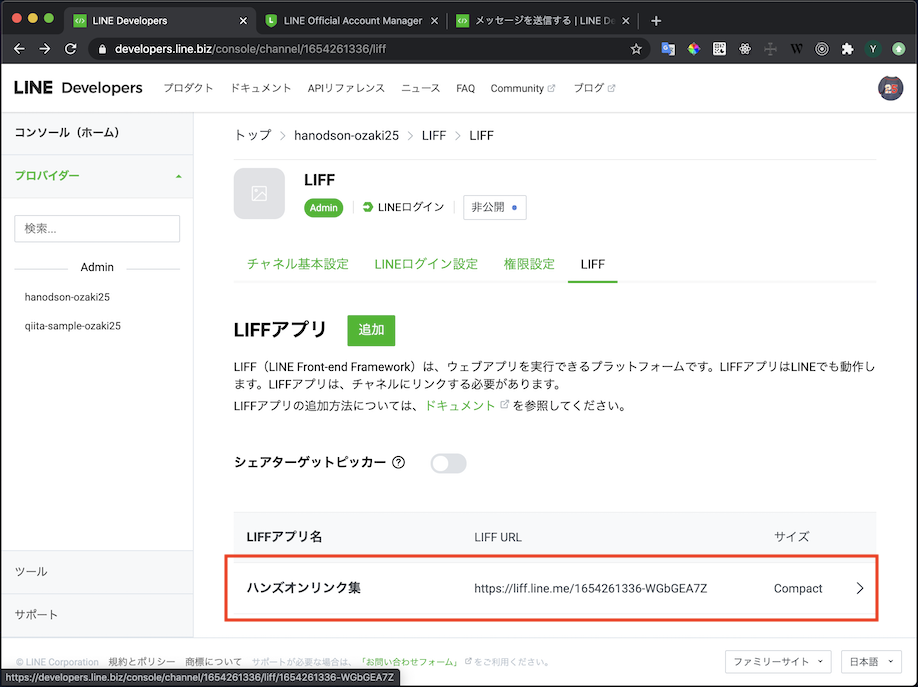This screenshot has height=687, width=918.
Task: Open the colorful color-picker extension icon
Action: pyautogui.click(x=694, y=49)
